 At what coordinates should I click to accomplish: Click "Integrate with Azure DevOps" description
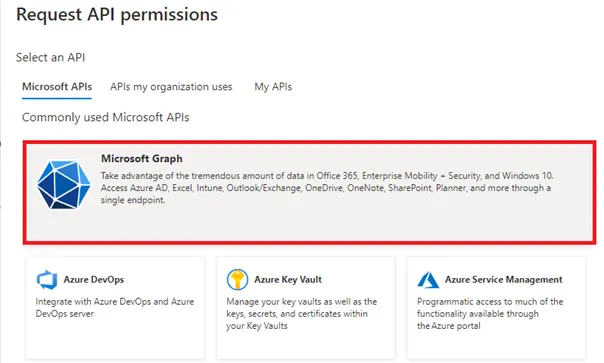[x=115, y=308]
